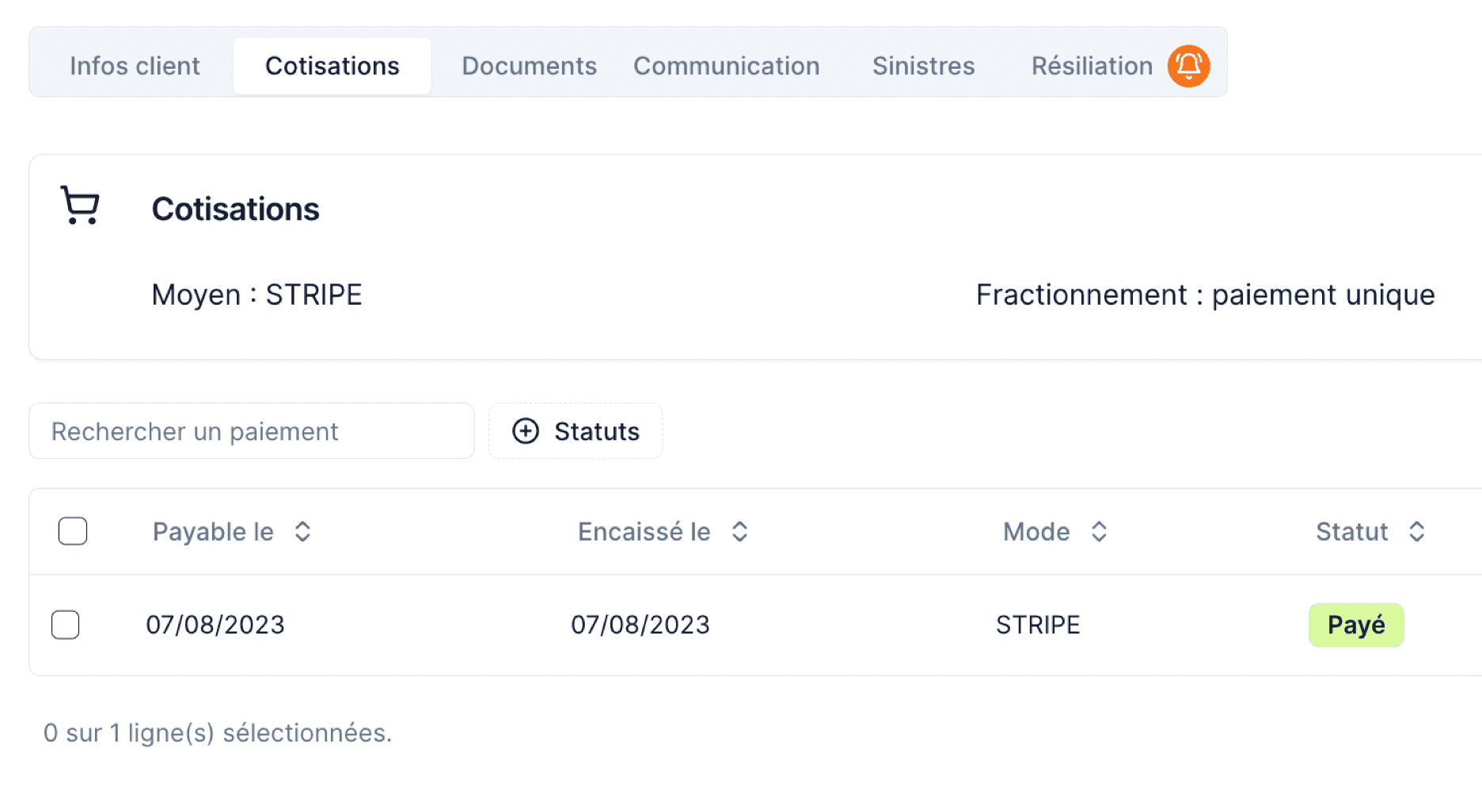This screenshot has width=1482, height=812.
Task: Click the Payable le column header
Action: click(x=213, y=532)
